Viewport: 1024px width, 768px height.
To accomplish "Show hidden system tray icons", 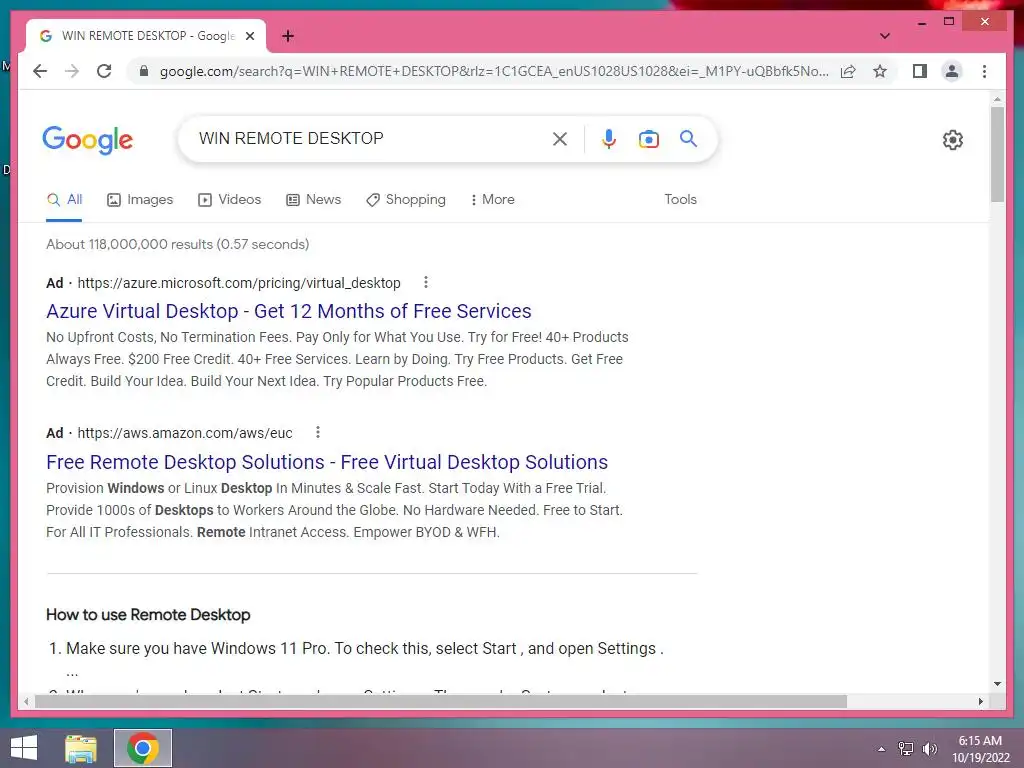I will [x=881, y=749].
